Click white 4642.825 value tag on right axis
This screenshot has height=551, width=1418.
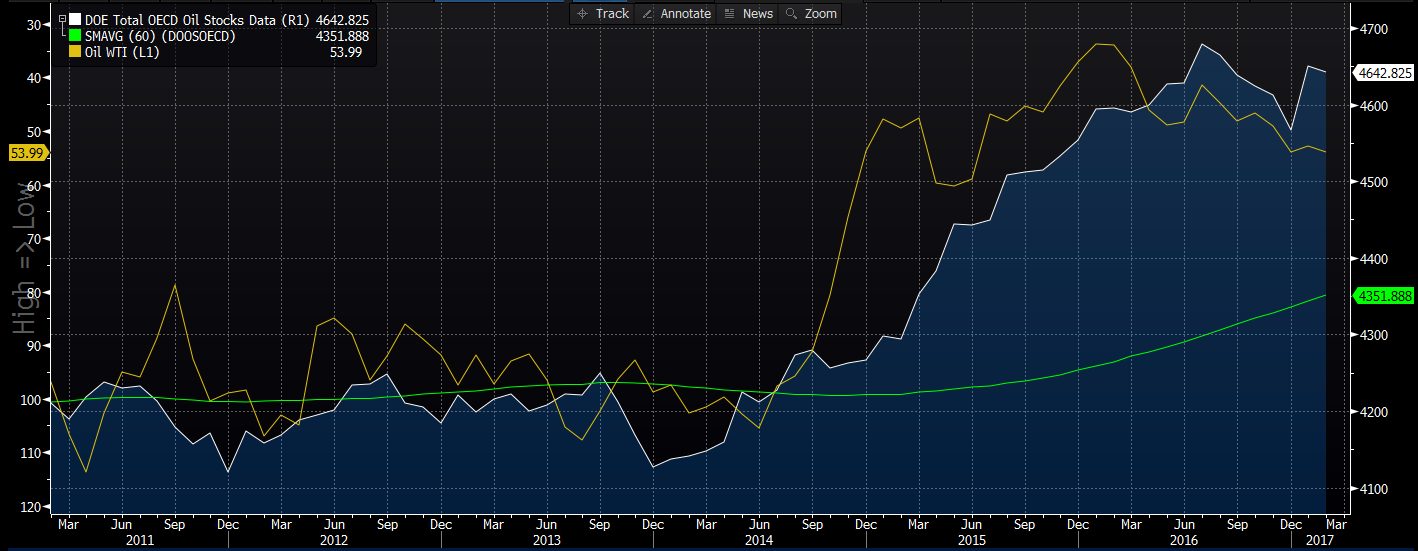(1384, 73)
